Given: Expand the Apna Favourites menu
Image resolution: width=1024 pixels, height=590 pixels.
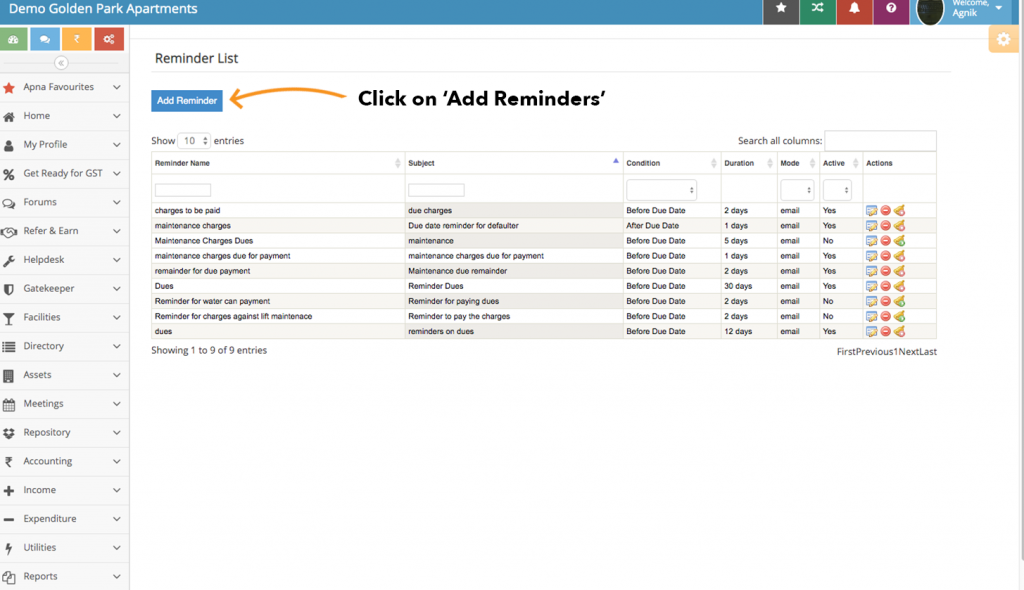Looking at the screenshot, I should pos(64,87).
